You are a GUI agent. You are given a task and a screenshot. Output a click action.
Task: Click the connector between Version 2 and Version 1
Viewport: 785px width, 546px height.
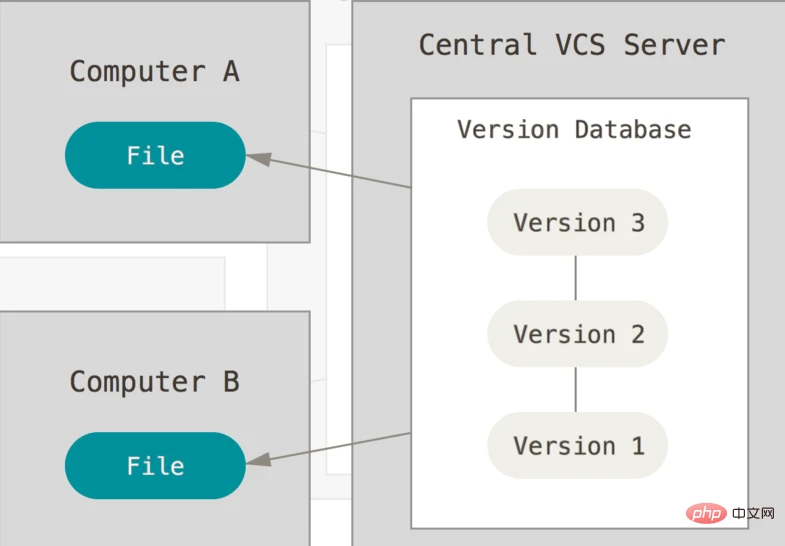(575, 389)
